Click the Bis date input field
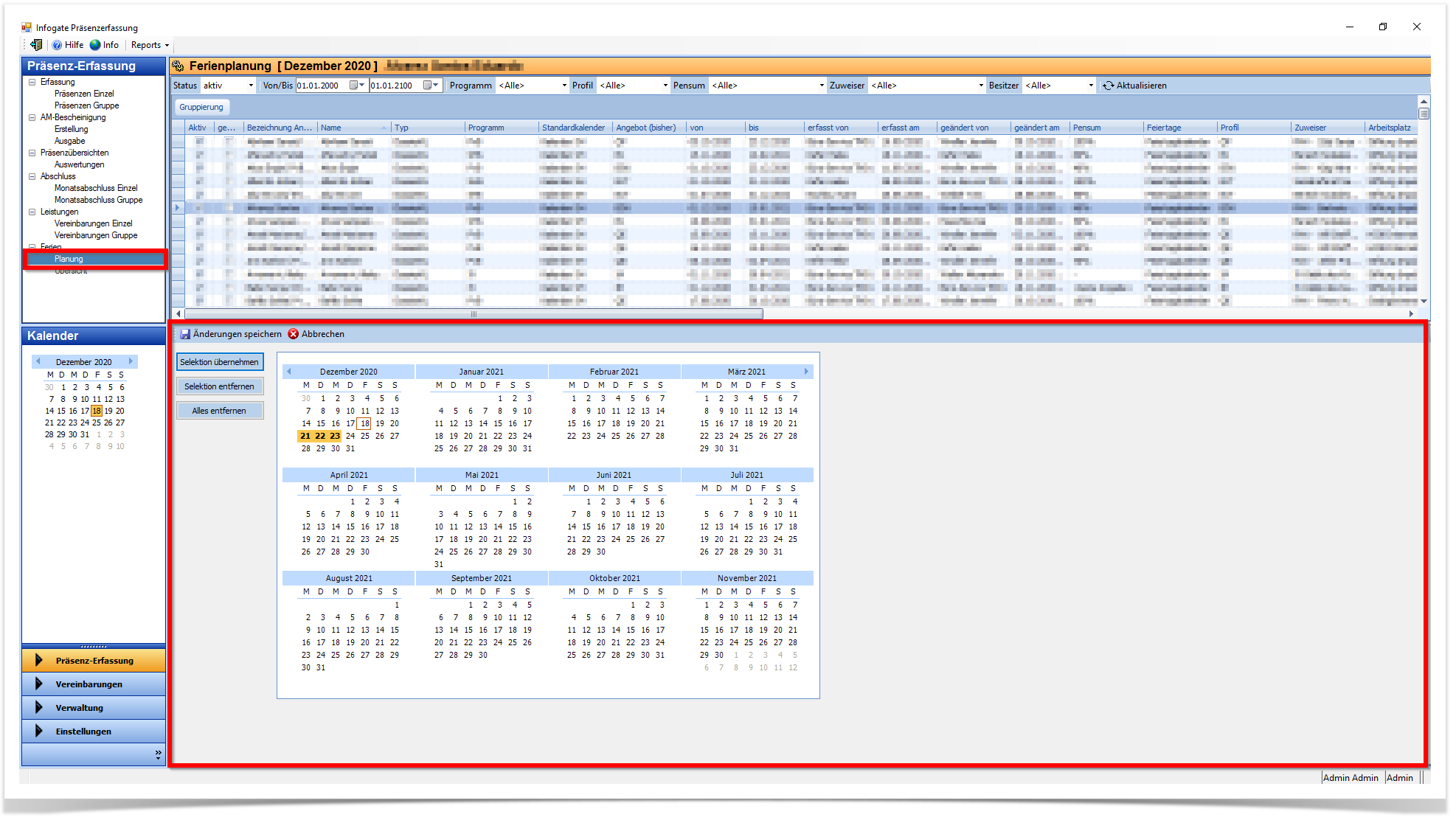Viewport: 1456px width, 820px height. pos(396,86)
